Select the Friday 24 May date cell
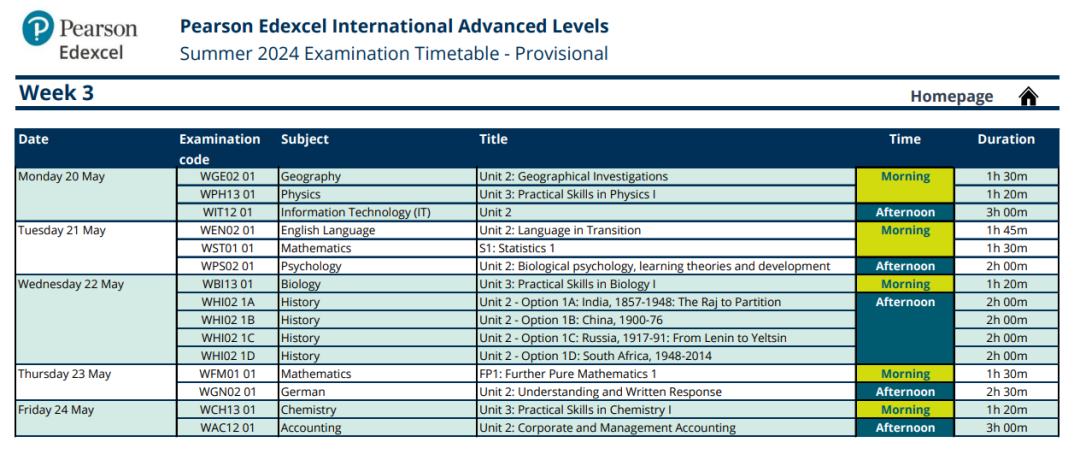 96,419
